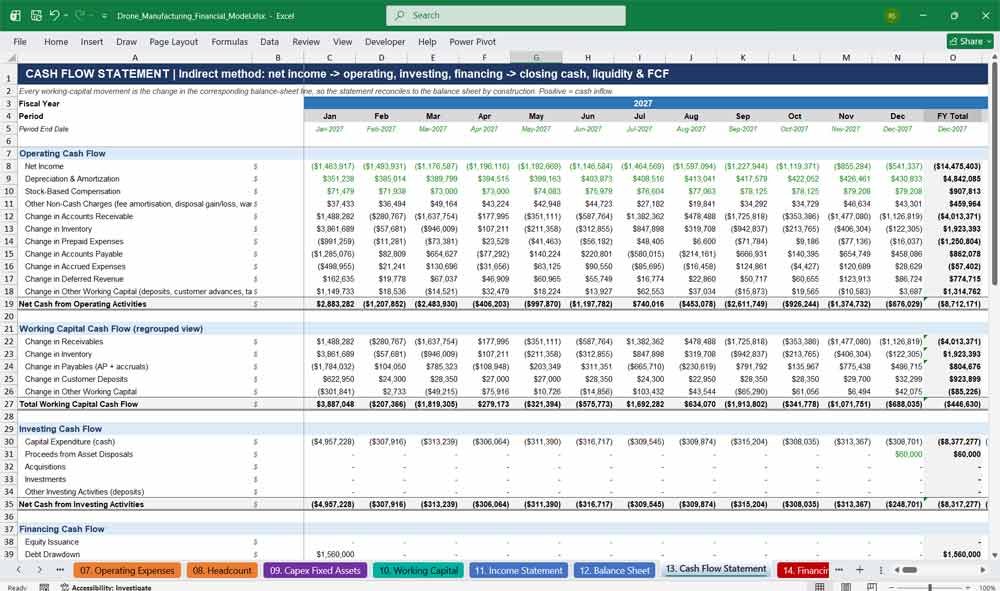This screenshot has height=591, width=1000.
Task: Open the Formulas ribbon tab
Action: (230, 41)
